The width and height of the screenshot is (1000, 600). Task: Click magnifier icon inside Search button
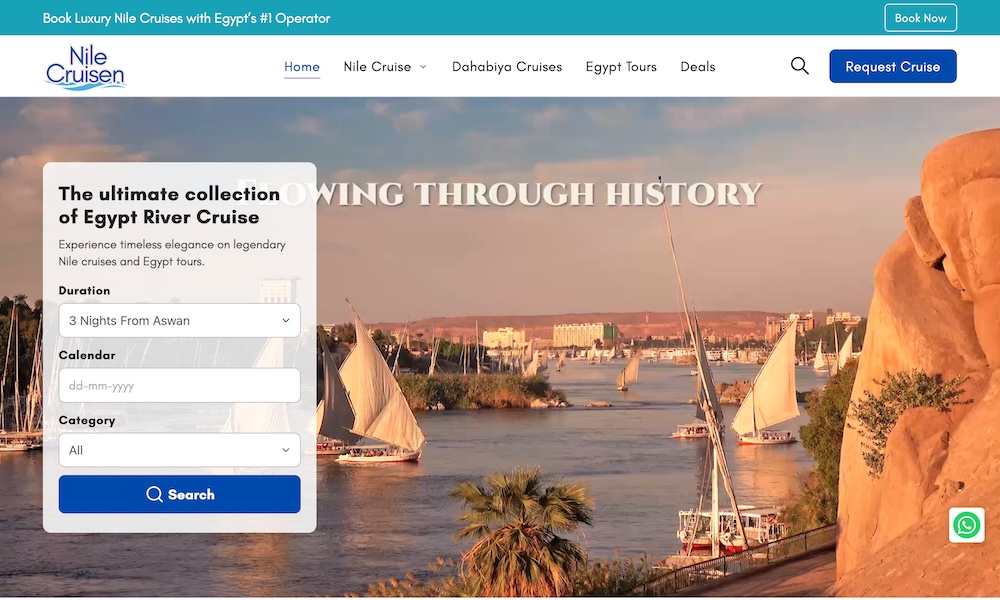(154, 494)
